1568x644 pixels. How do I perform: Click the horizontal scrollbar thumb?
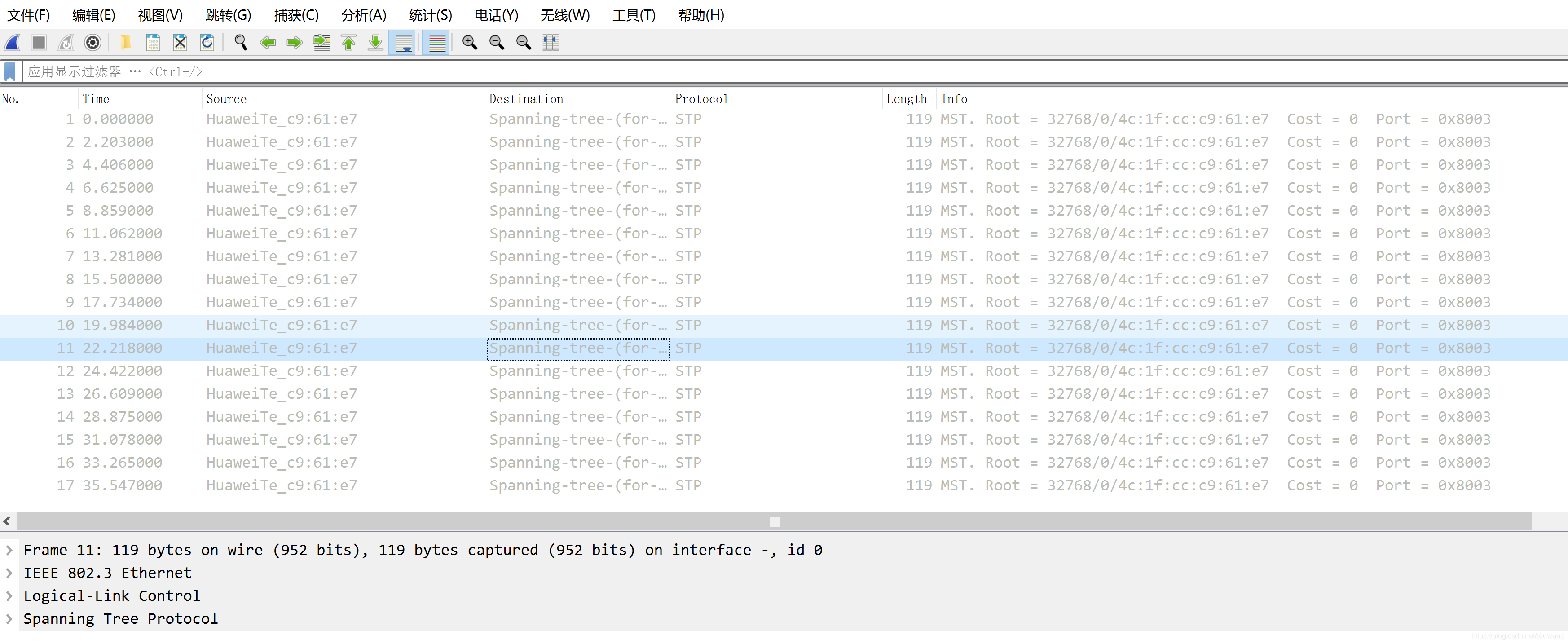coord(774,522)
